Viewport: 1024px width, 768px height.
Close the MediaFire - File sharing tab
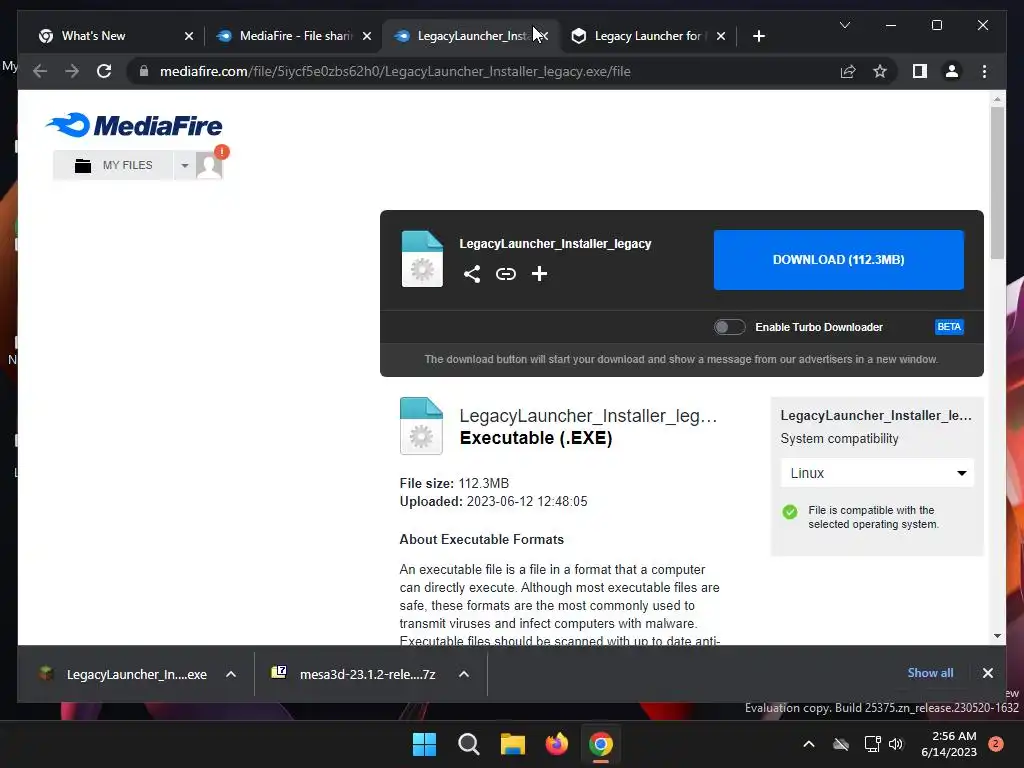tap(367, 36)
